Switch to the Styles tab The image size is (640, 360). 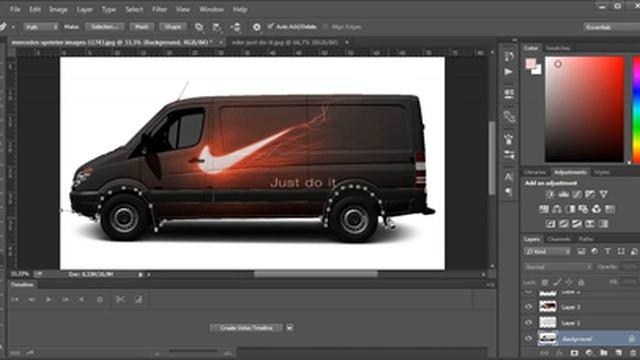tap(601, 172)
